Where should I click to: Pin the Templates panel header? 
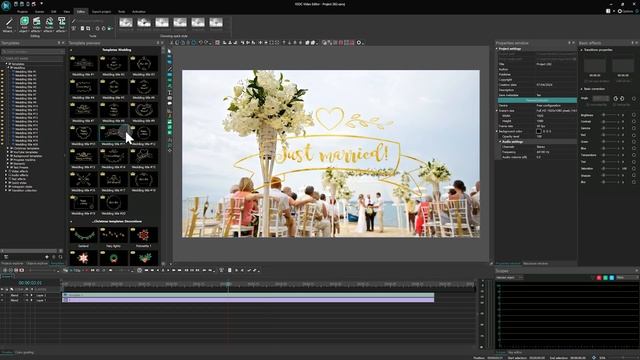click(59, 43)
